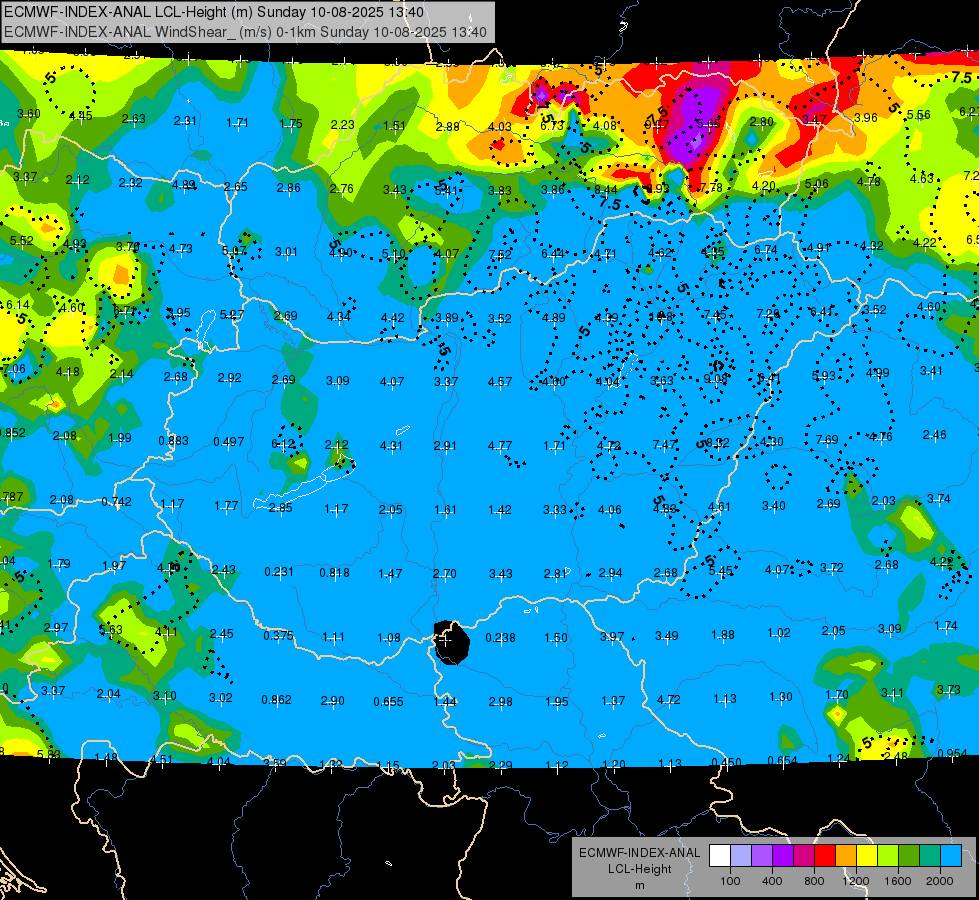Click the wind shear value 7.78
This screenshot has height=900, width=979.
(x=711, y=187)
